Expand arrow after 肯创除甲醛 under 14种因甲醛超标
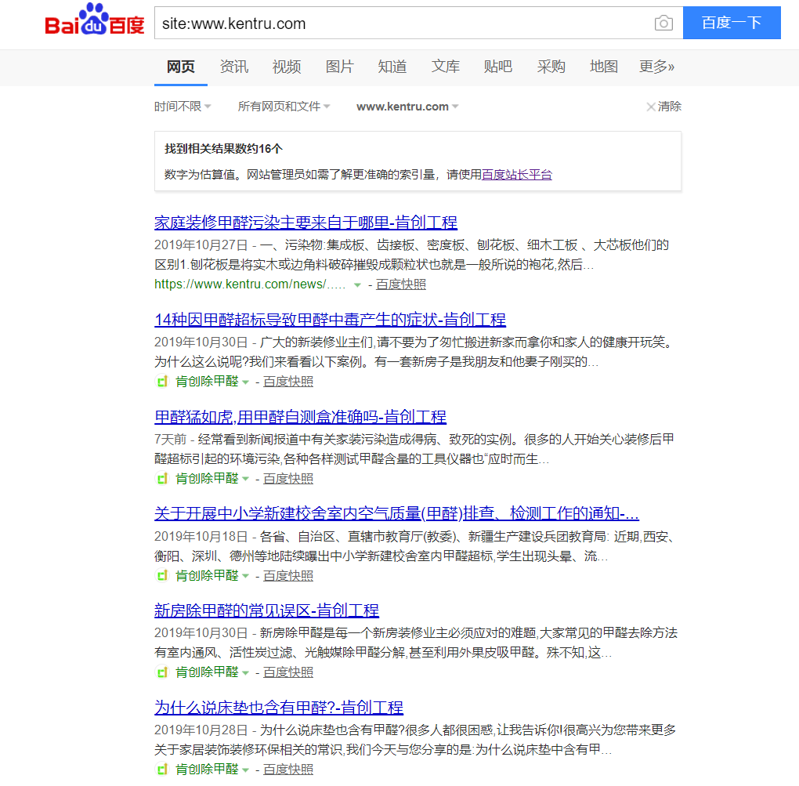 point(245,382)
